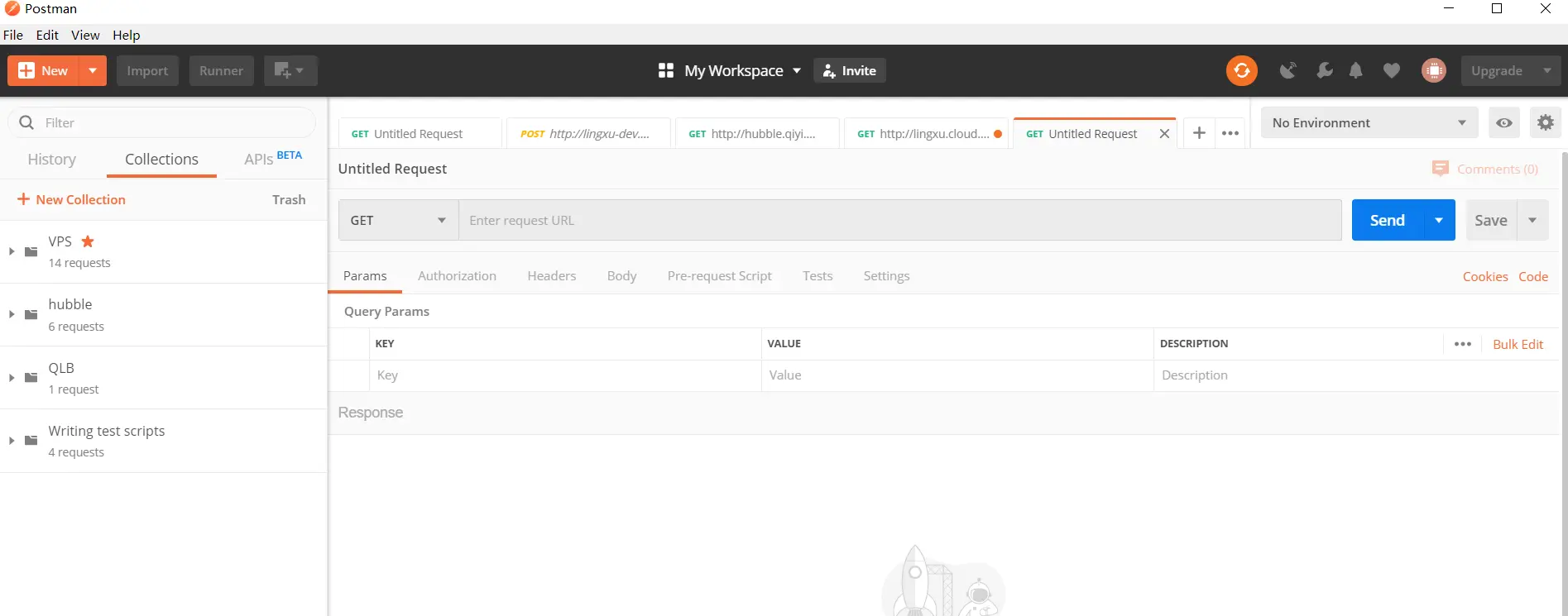The width and height of the screenshot is (1568, 616).
Task: Switch to the Headers tab
Action: 552,276
